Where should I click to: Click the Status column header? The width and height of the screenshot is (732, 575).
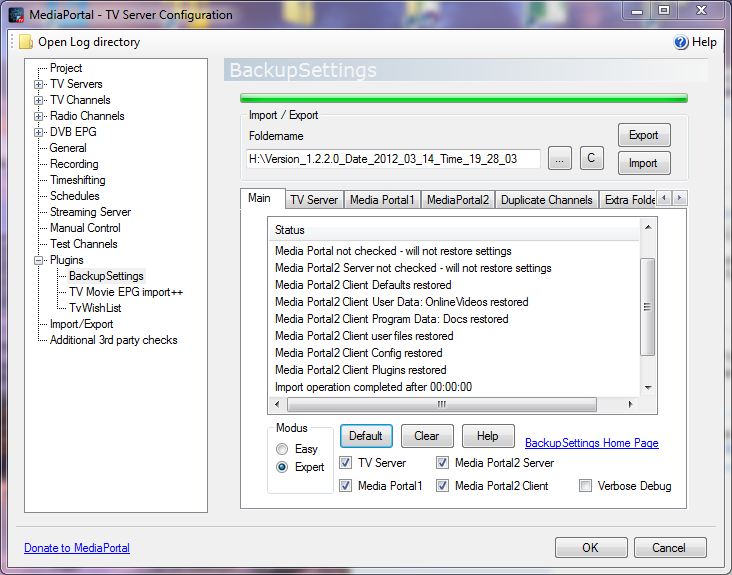coord(454,230)
